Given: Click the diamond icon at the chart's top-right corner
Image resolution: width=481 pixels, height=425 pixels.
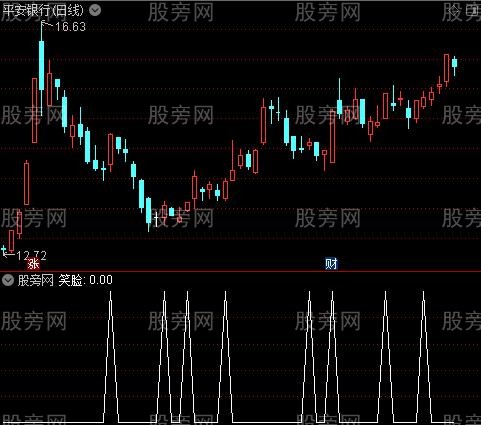Looking at the screenshot, I should tap(454, 12).
